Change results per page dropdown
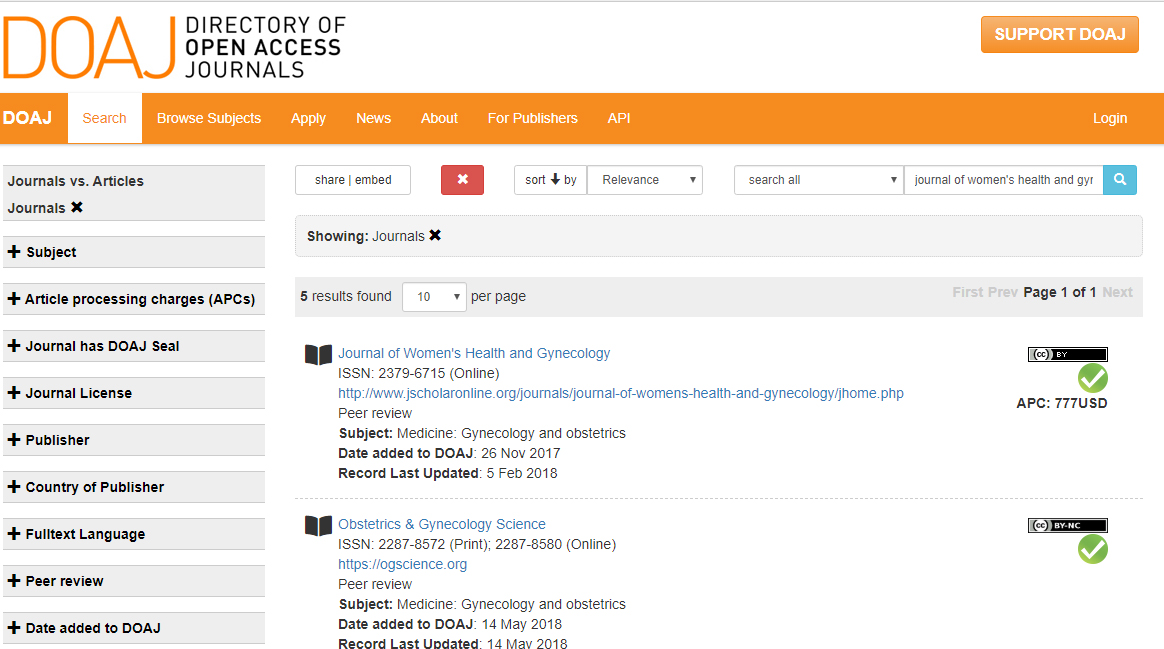Viewport: 1164px width, 649px height. coord(434,297)
